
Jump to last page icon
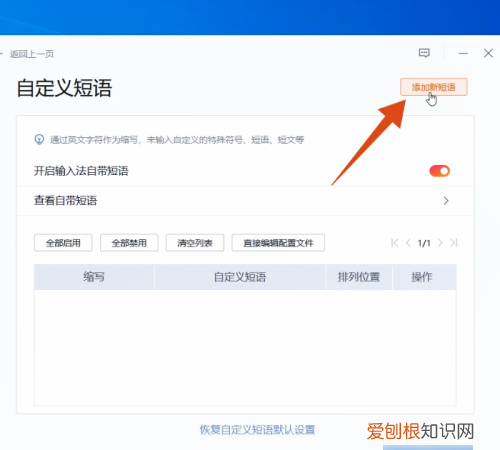coord(454,243)
